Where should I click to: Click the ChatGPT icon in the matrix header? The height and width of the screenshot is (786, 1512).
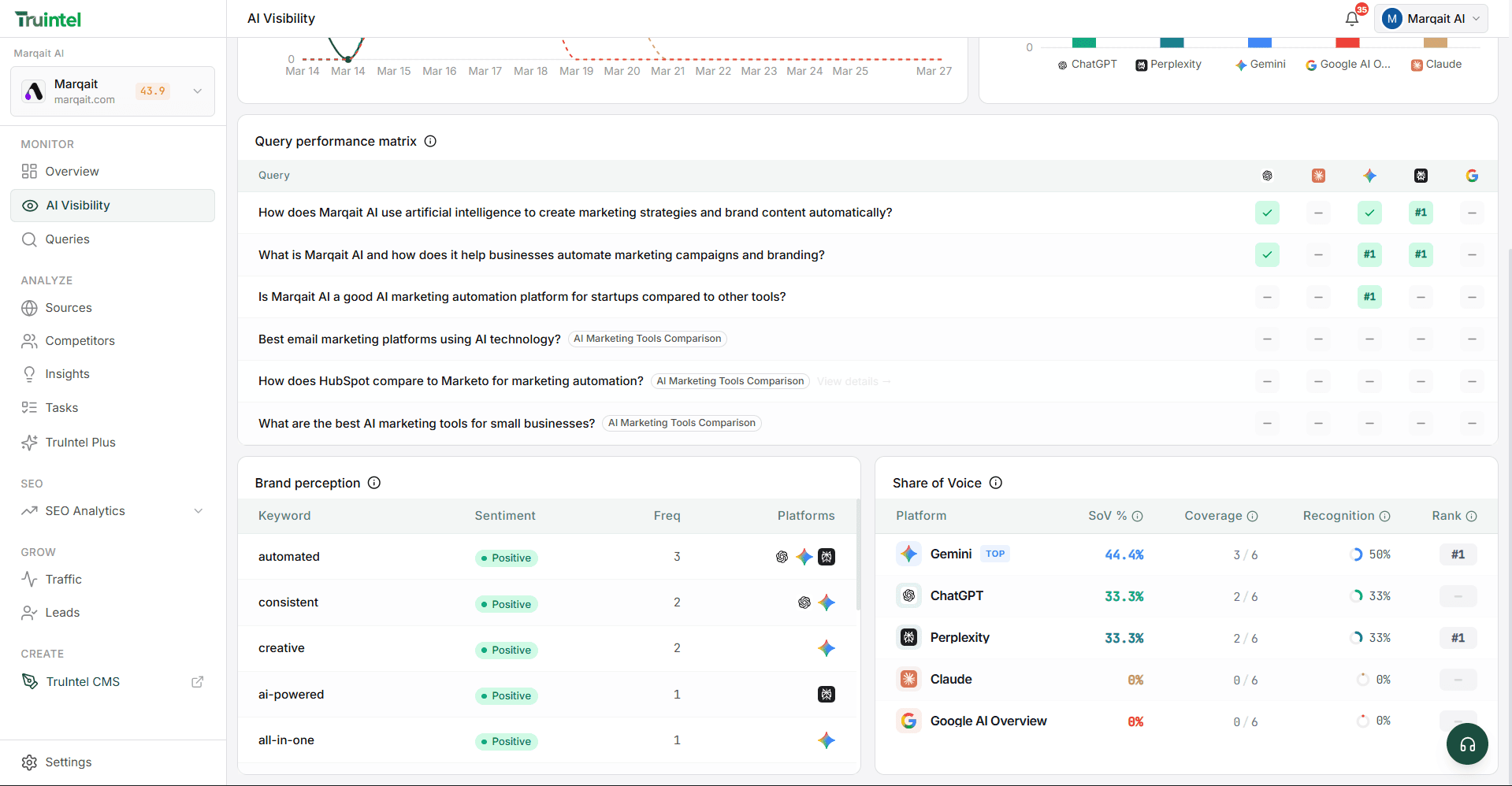[1267, 176]
